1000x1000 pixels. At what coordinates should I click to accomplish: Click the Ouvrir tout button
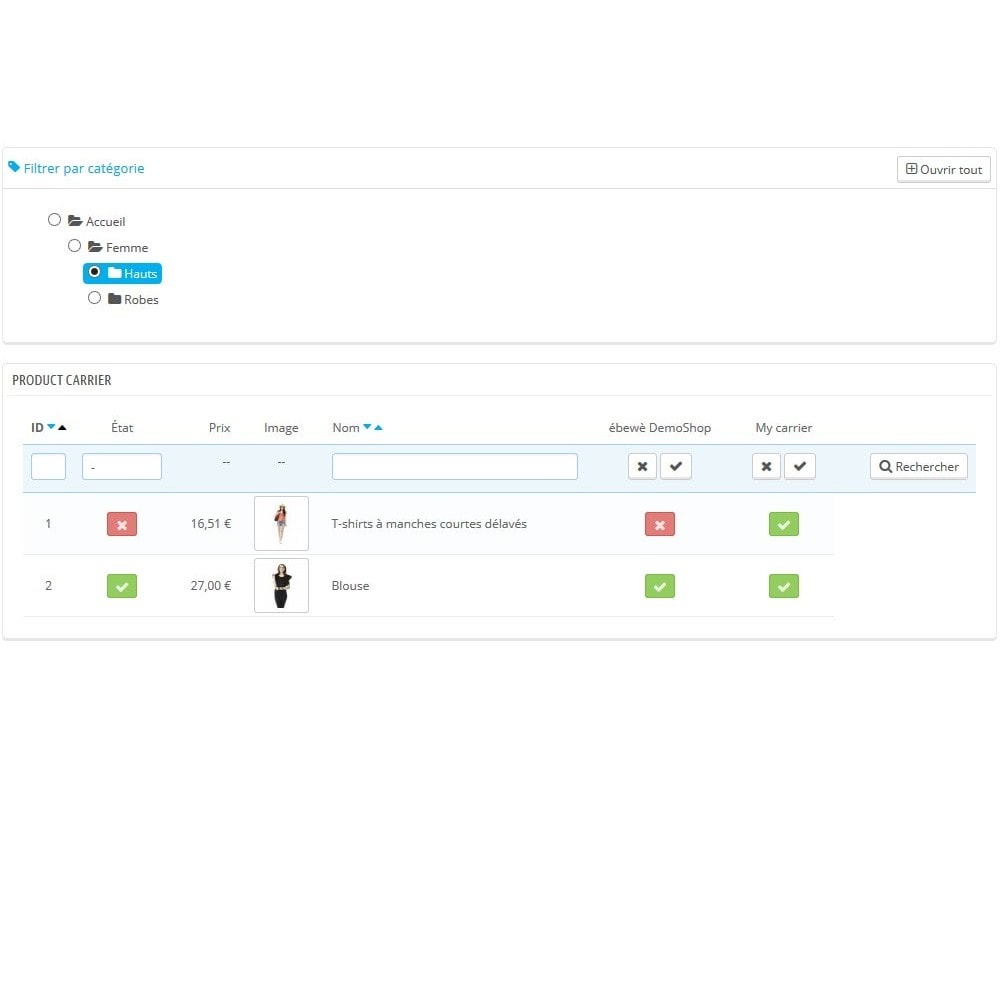click(x=943, y=170)
